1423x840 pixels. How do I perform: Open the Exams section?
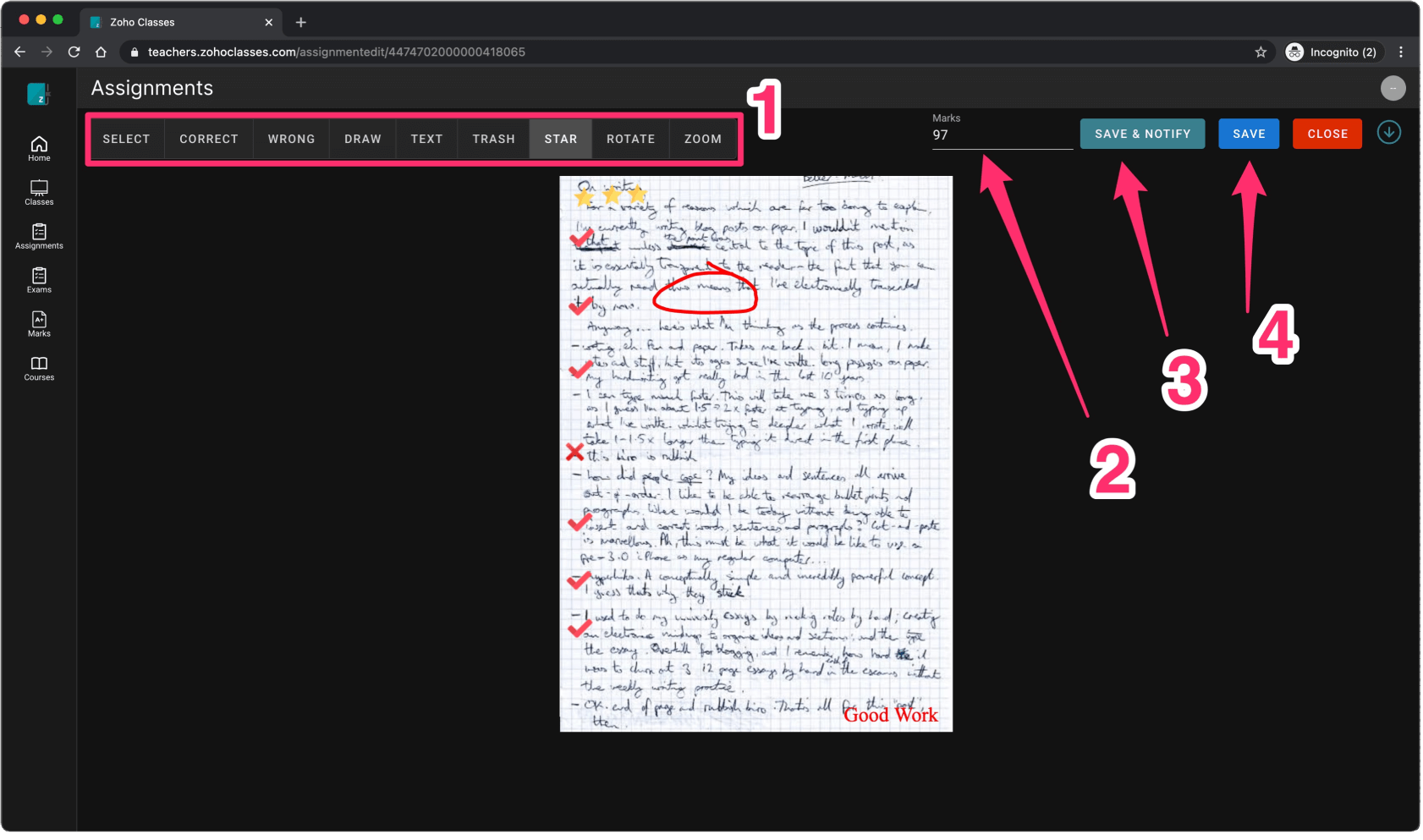click(x=38, y=281)
